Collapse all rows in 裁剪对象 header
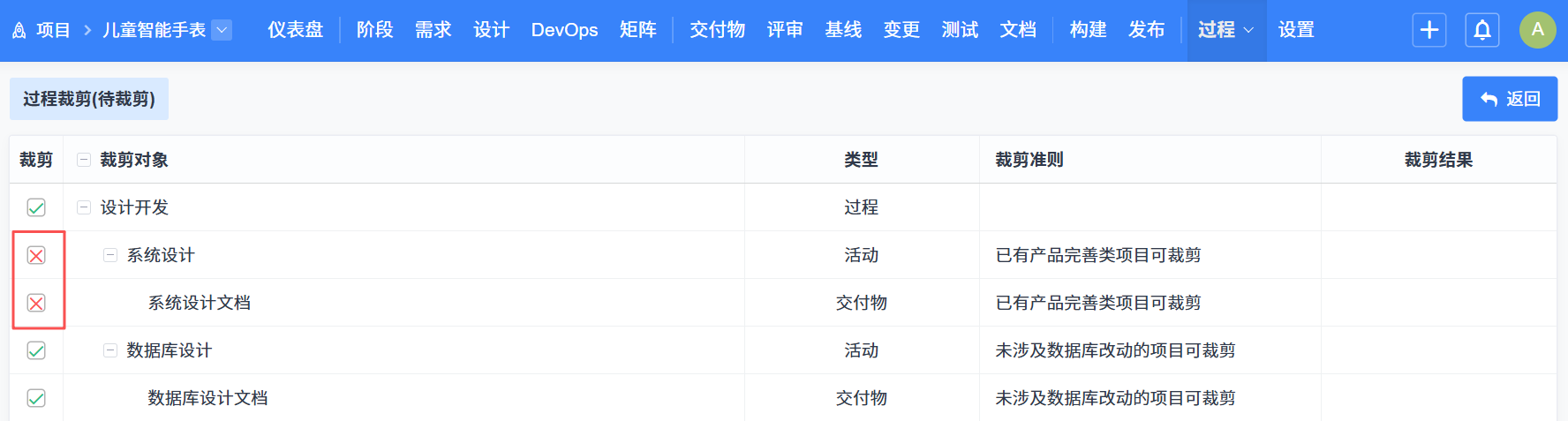Viewport: 1568px width, 421px height. [84, 160]
